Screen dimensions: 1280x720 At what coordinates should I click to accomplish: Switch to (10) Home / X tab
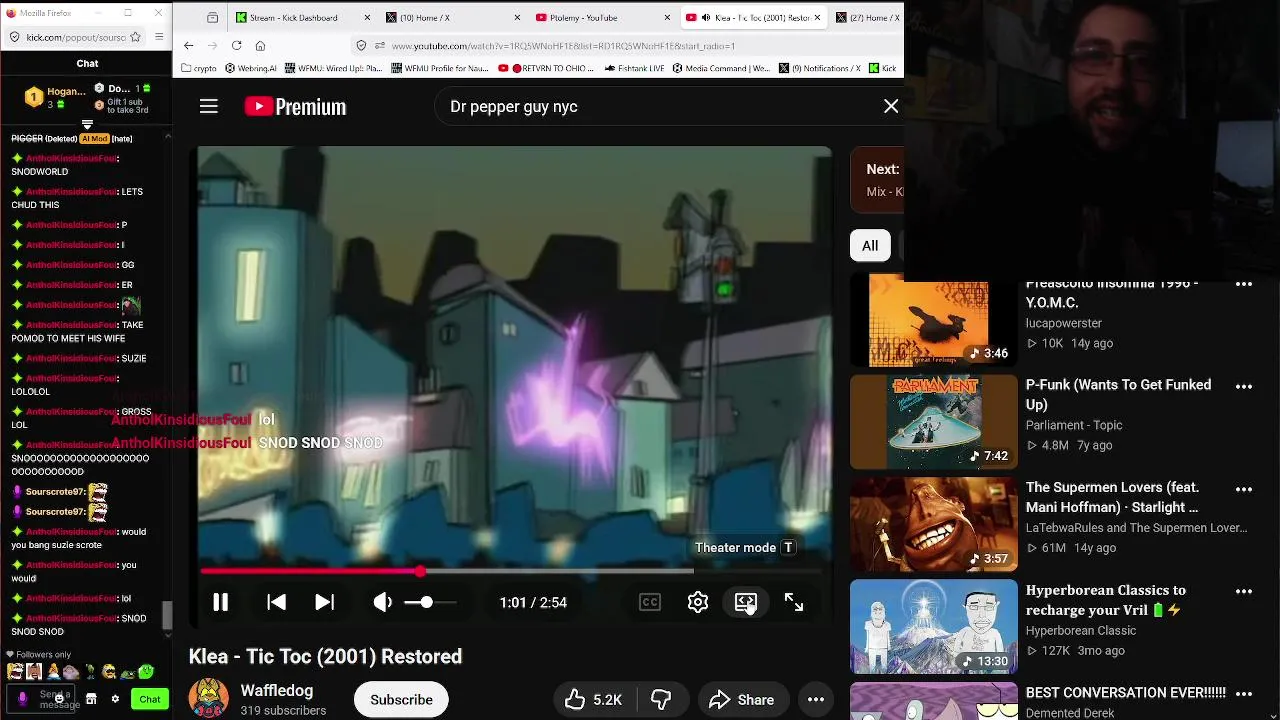tap(453, 17)
